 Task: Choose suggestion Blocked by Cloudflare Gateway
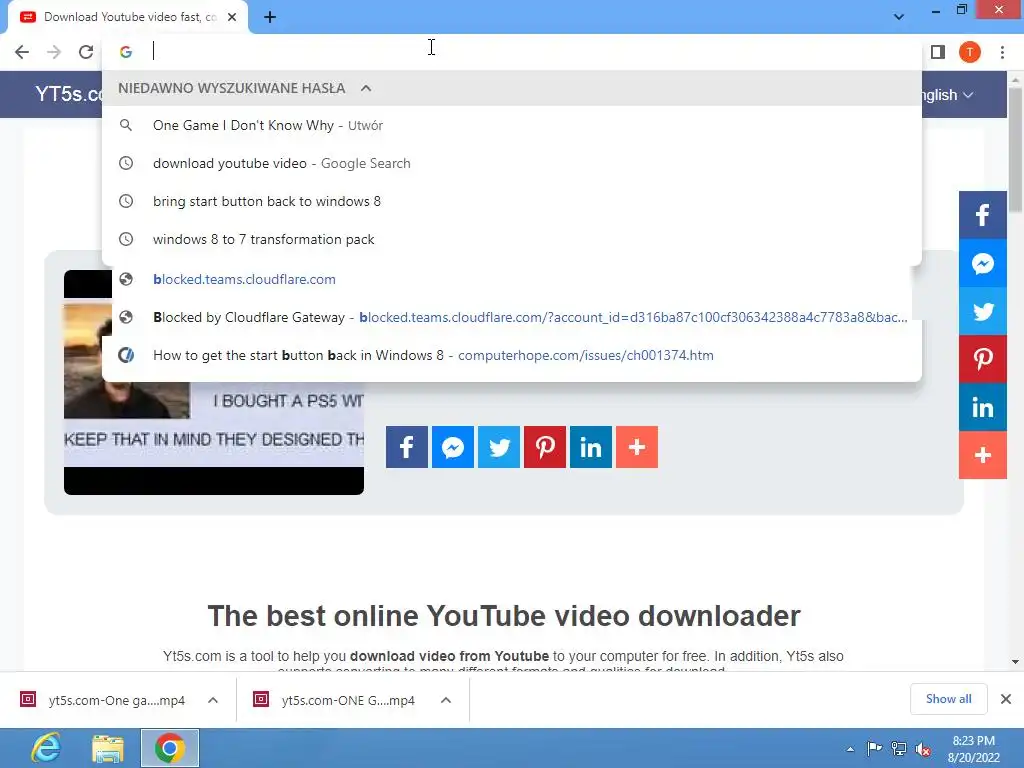511,317
